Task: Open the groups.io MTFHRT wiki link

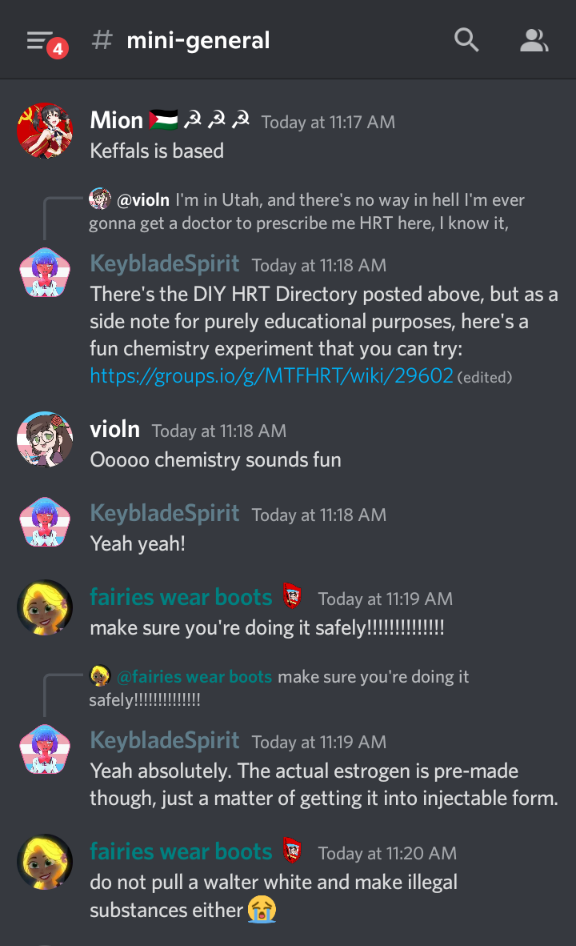Action: click(x=271, y=376)
